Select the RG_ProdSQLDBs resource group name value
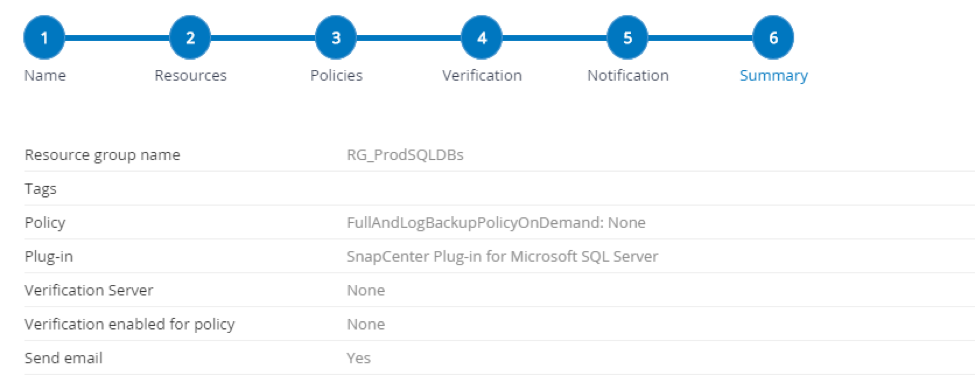The width and height of the screenshot is (975, 375). pyautogui.click(x=405, y=155)
